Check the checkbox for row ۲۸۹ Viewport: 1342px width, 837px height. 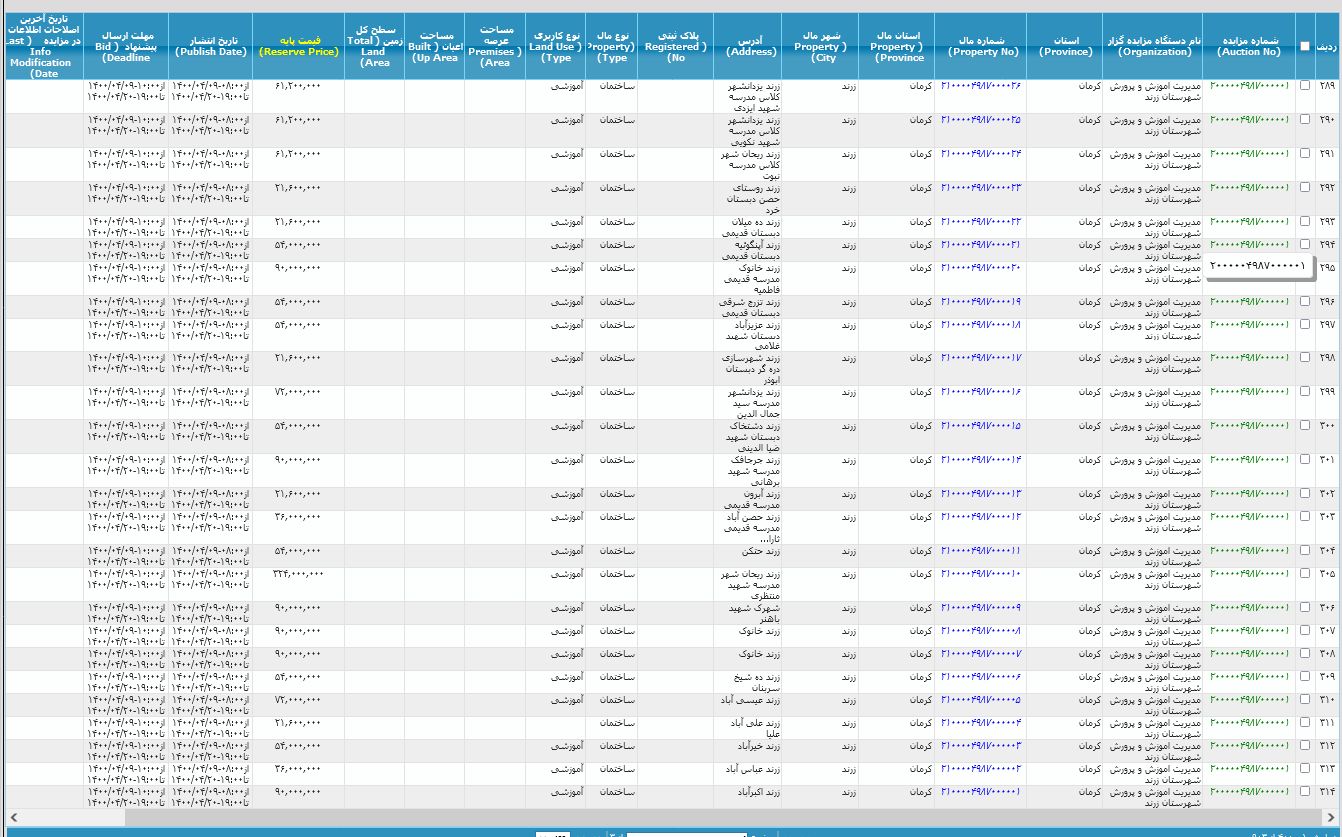click(1305, 86)
